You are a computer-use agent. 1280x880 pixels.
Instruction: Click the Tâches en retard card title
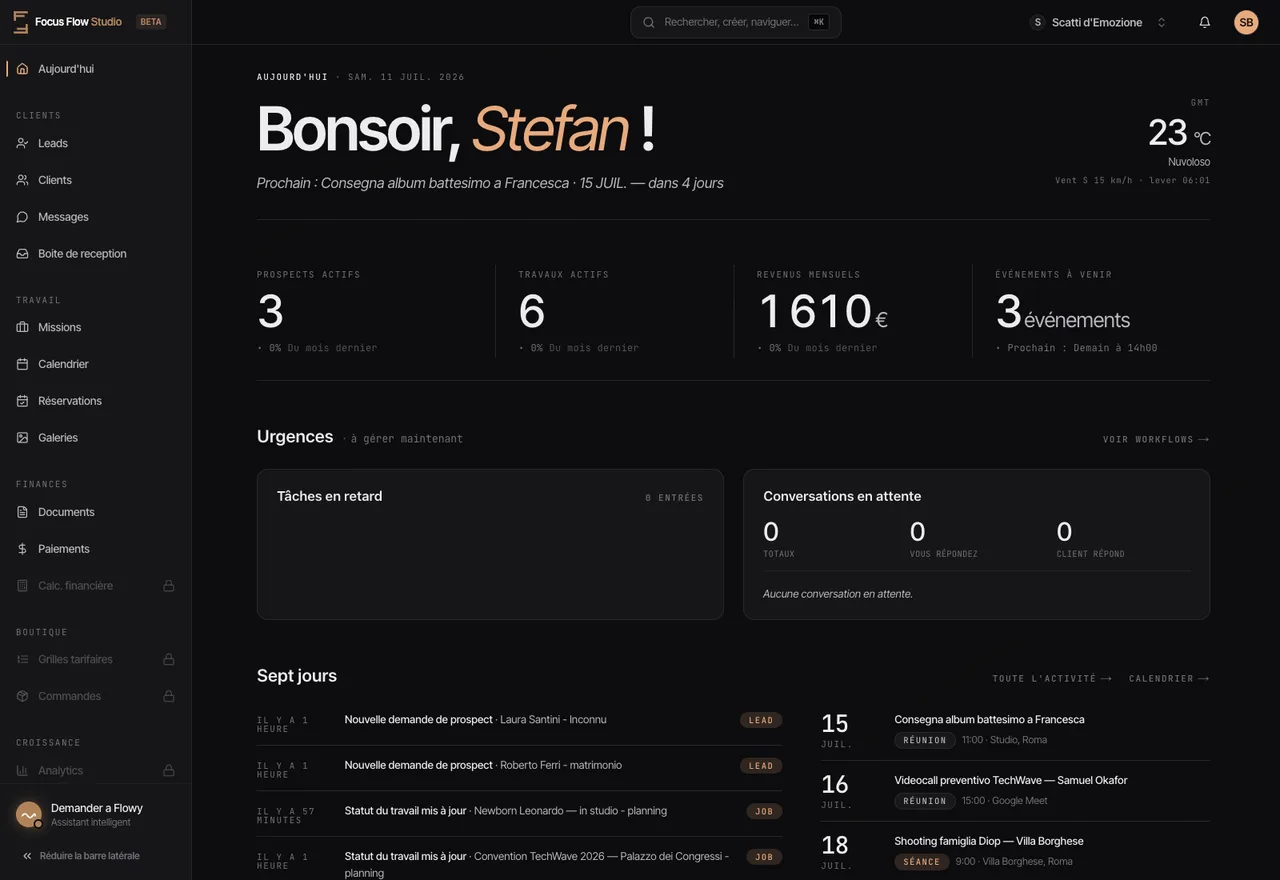(x=330, y=496)
